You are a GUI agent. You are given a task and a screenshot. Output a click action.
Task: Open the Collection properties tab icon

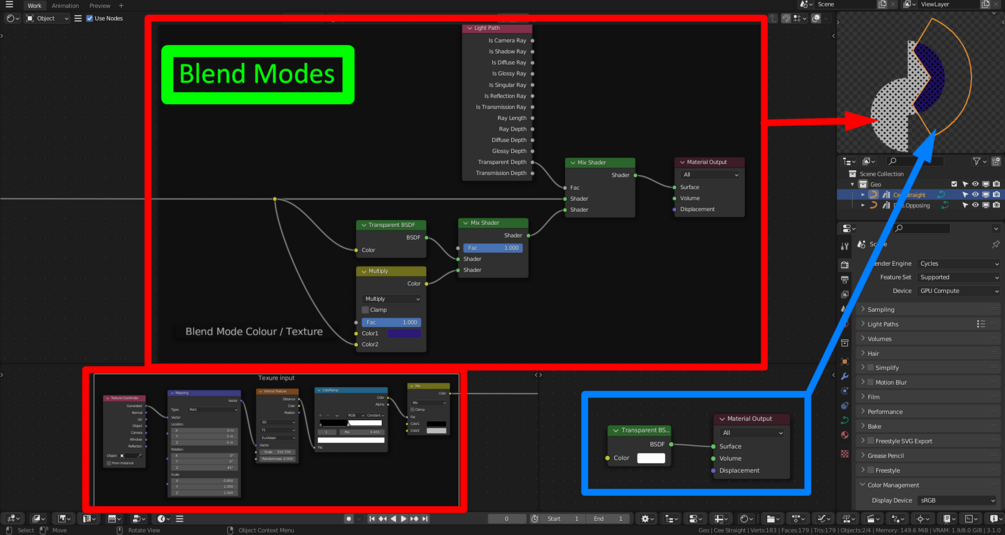coord(844,343)
